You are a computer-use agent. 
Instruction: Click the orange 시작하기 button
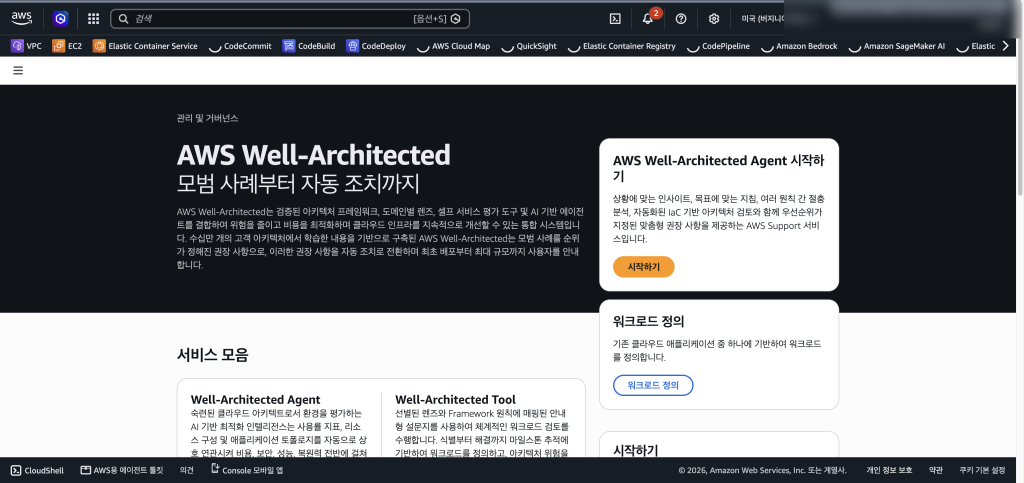click(x=643, y=267)
